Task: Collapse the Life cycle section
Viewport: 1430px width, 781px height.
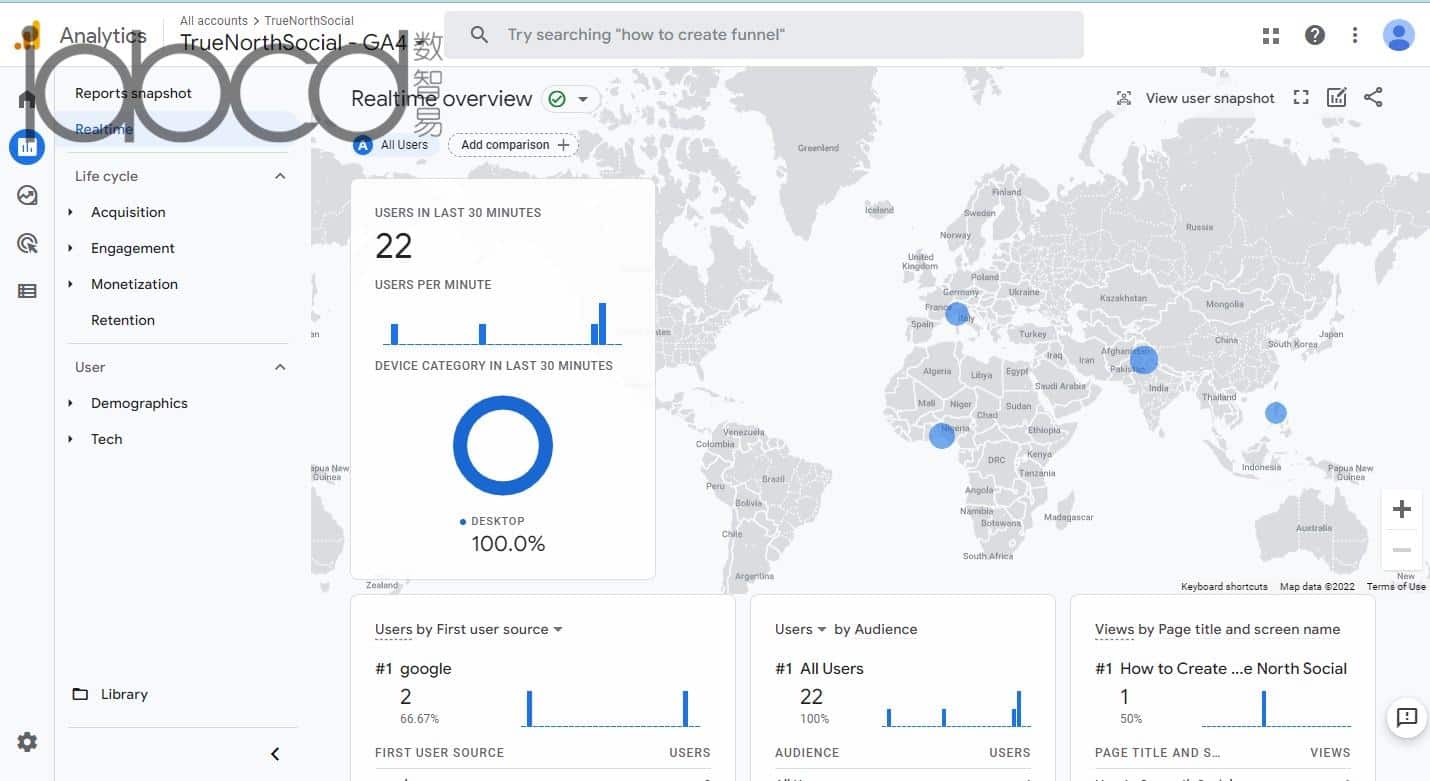Action: pyautogui.click(x=280, y=176)
